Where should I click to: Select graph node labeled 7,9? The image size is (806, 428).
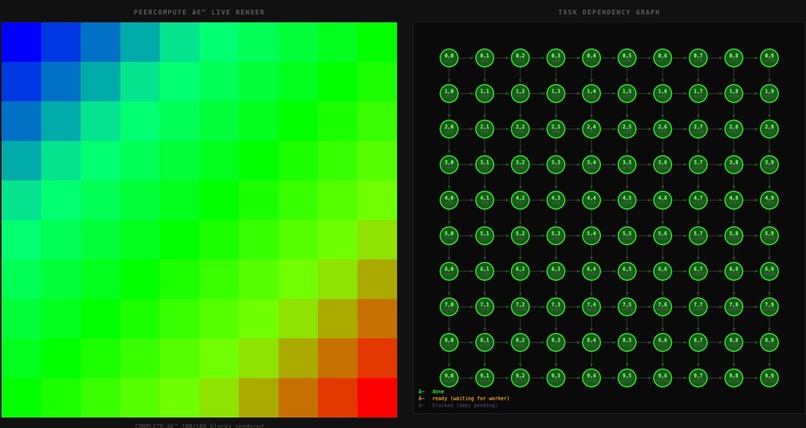(769, 307)
